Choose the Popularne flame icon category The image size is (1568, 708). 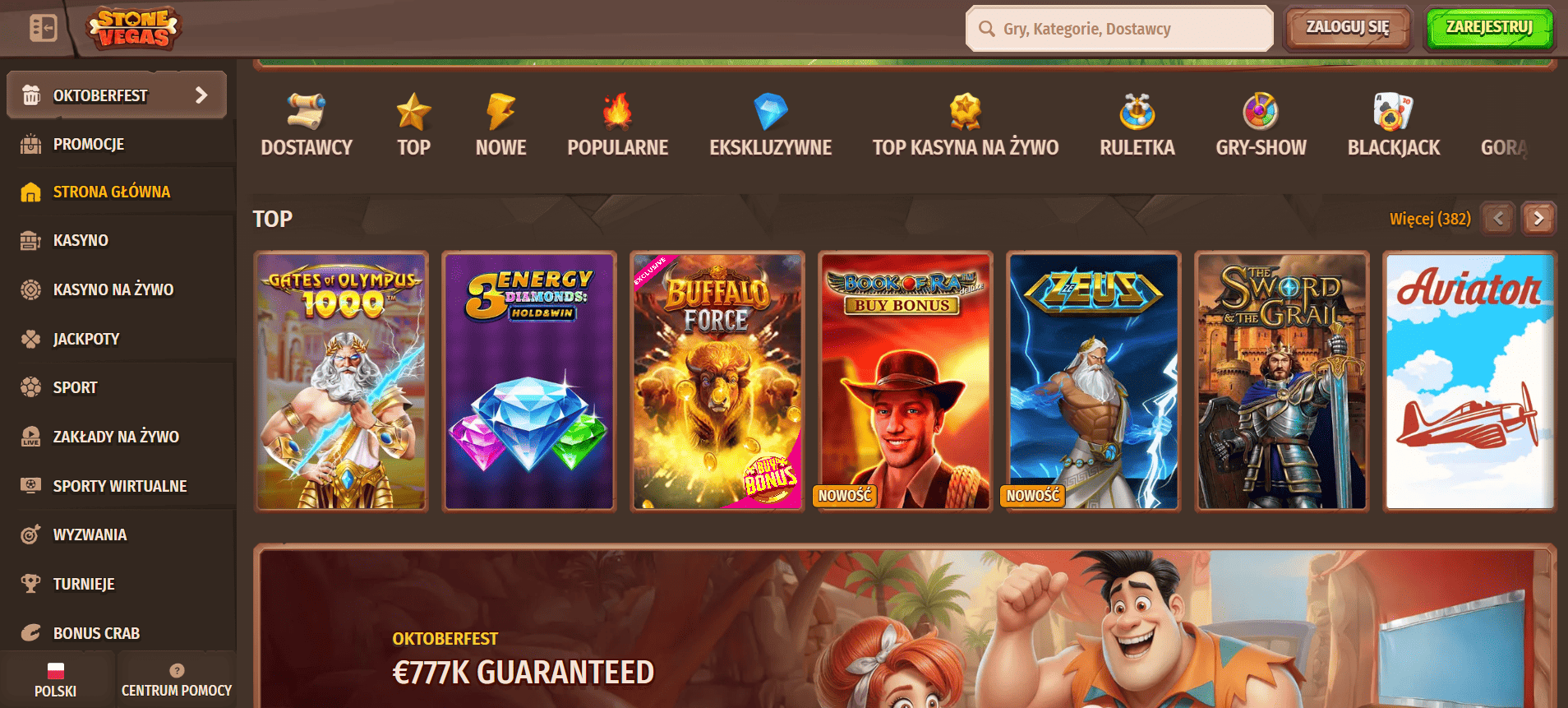pyautogui.click(x=617, y=125)
